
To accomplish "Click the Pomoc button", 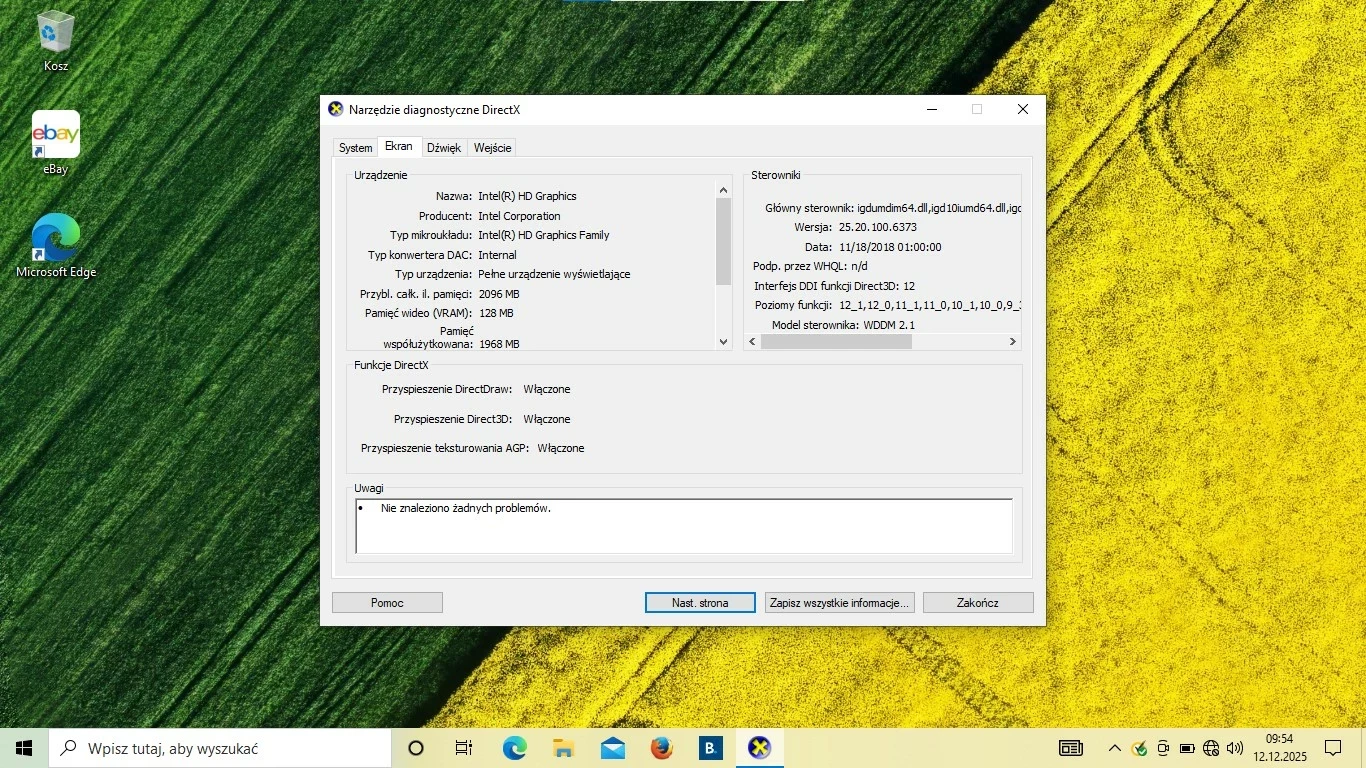I will click(387, 602).
